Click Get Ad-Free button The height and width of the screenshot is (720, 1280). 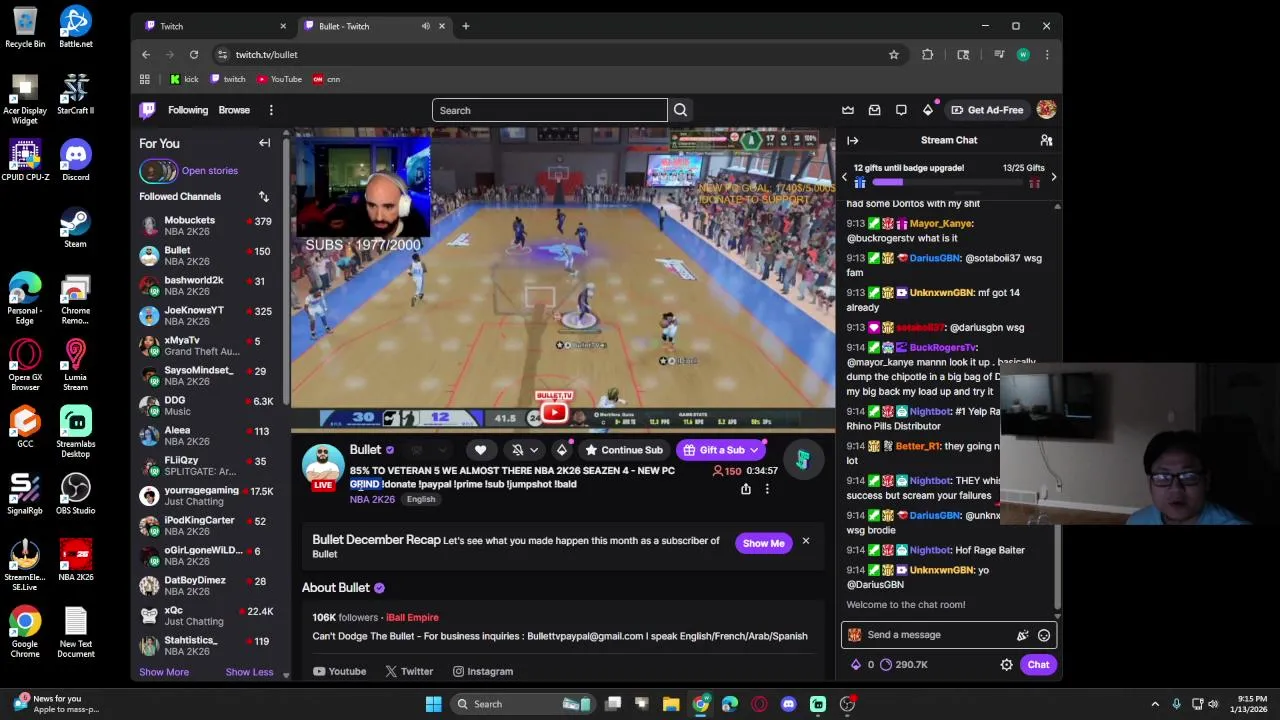987,110
